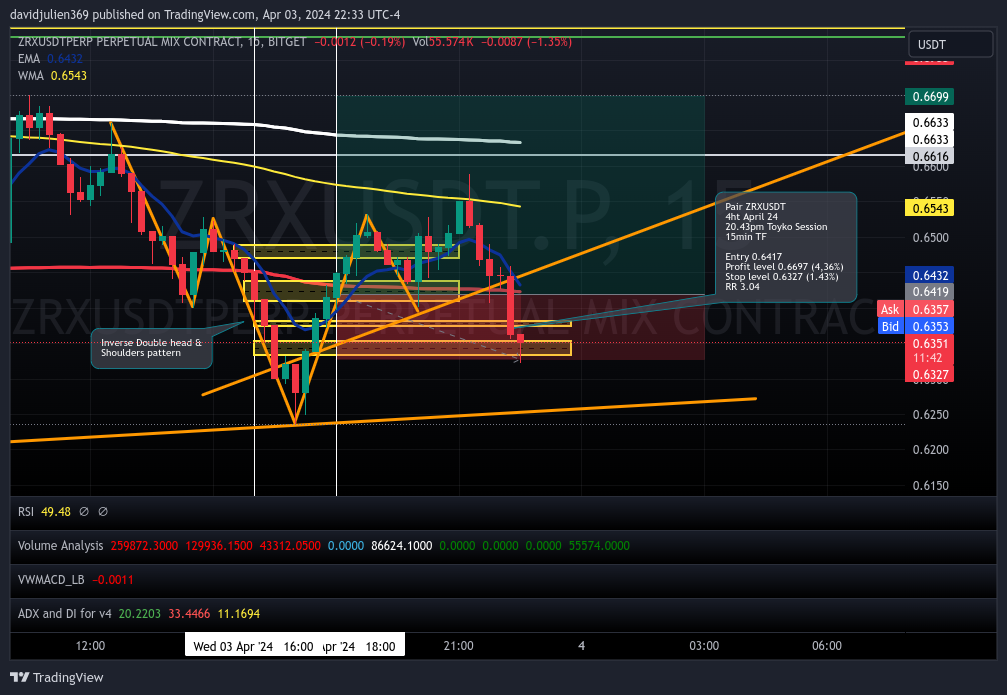Click the green 0.6699 profit price label

[929, 97]
